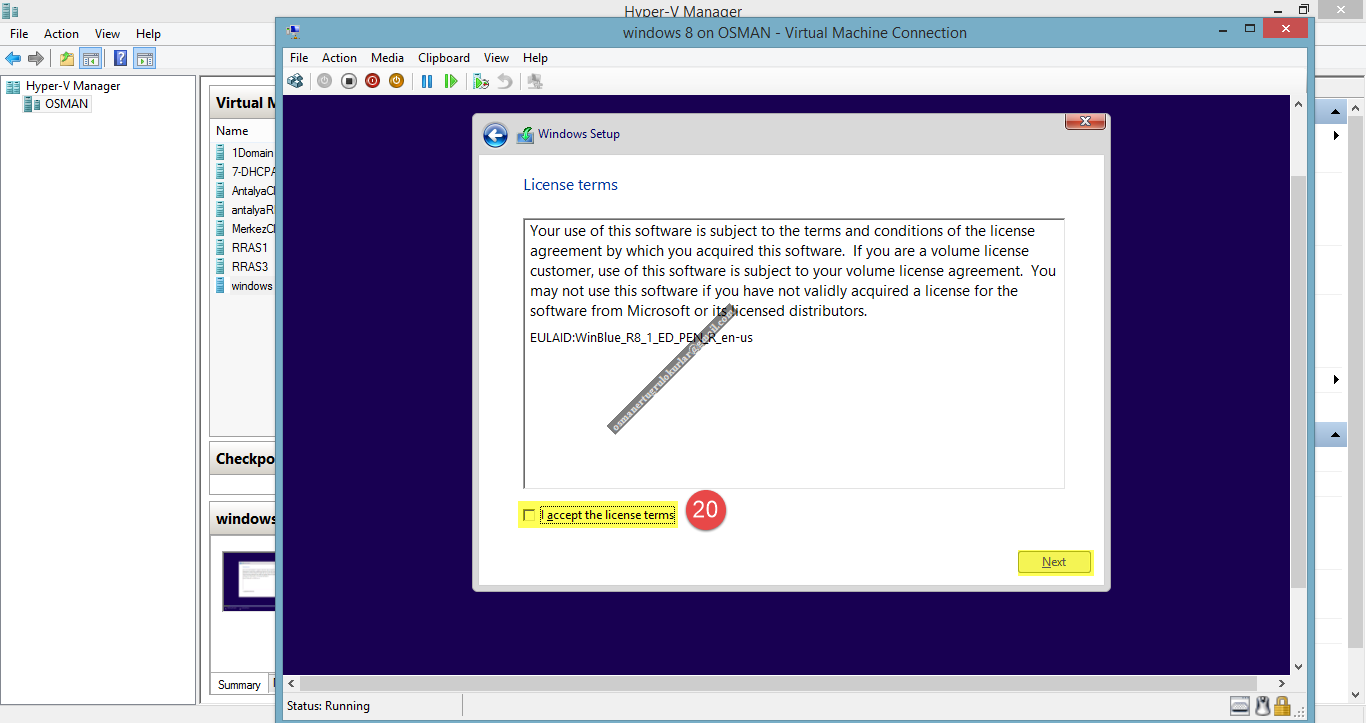Open Help via the blue question-mark icon
Image resolution: width=1366 pixels, height=723 pixels.
[121, 58]
